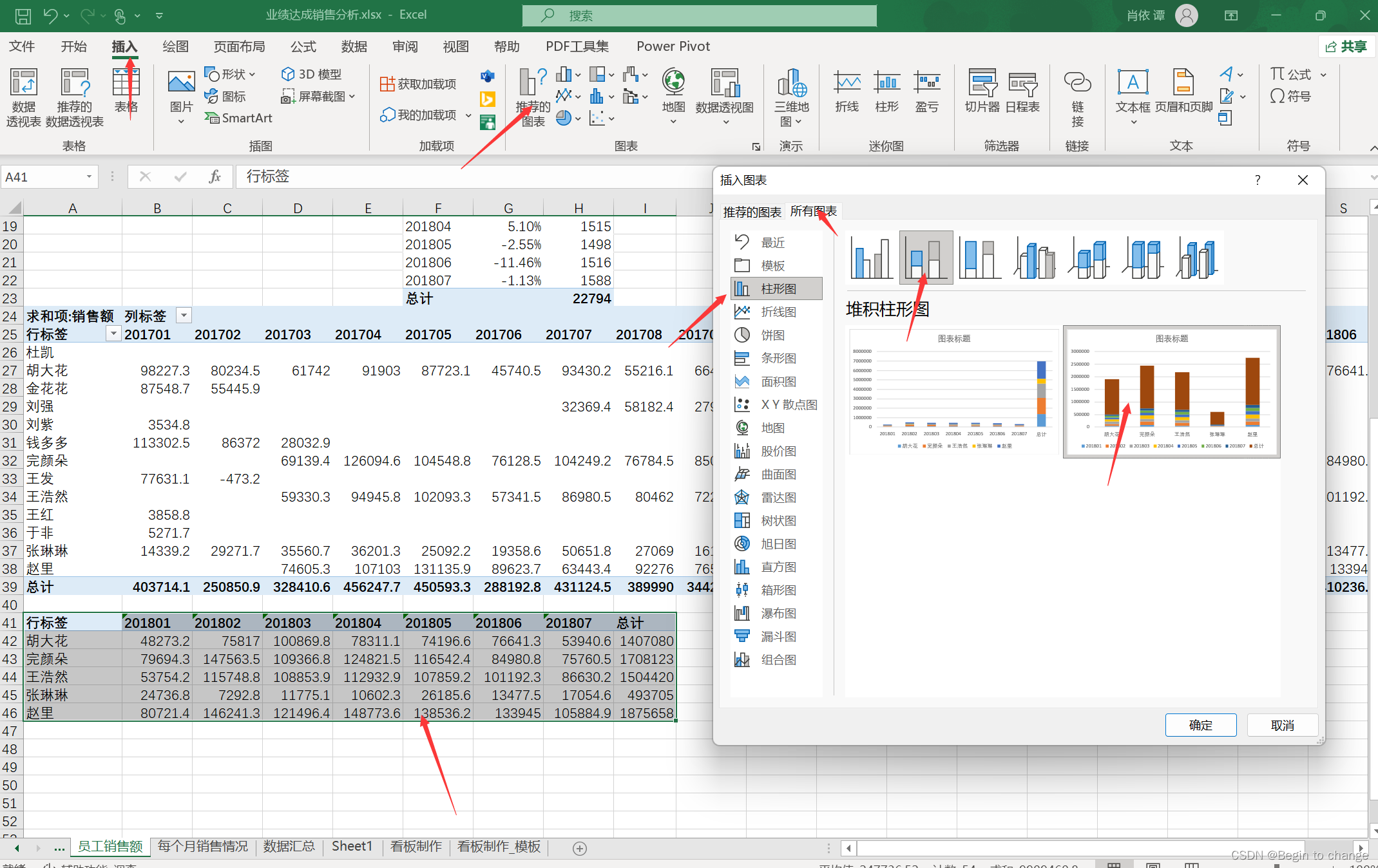Image resolution: width=1378 pixels, height=868 pixels.
Task: Expand the Pictures dropdown arrow
Action: click(181, 122)
